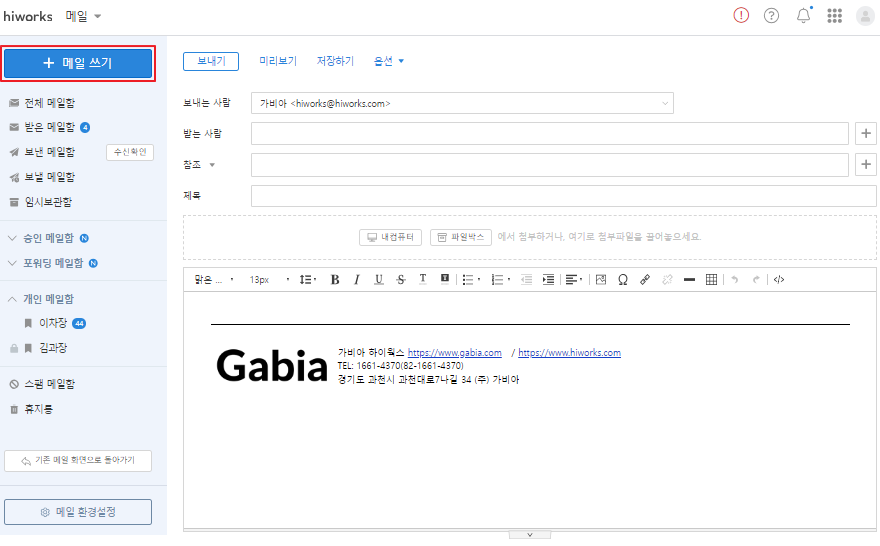Go to 임시보관함 drafts folder
Screen dimensions: 880x546
point(47,202)
